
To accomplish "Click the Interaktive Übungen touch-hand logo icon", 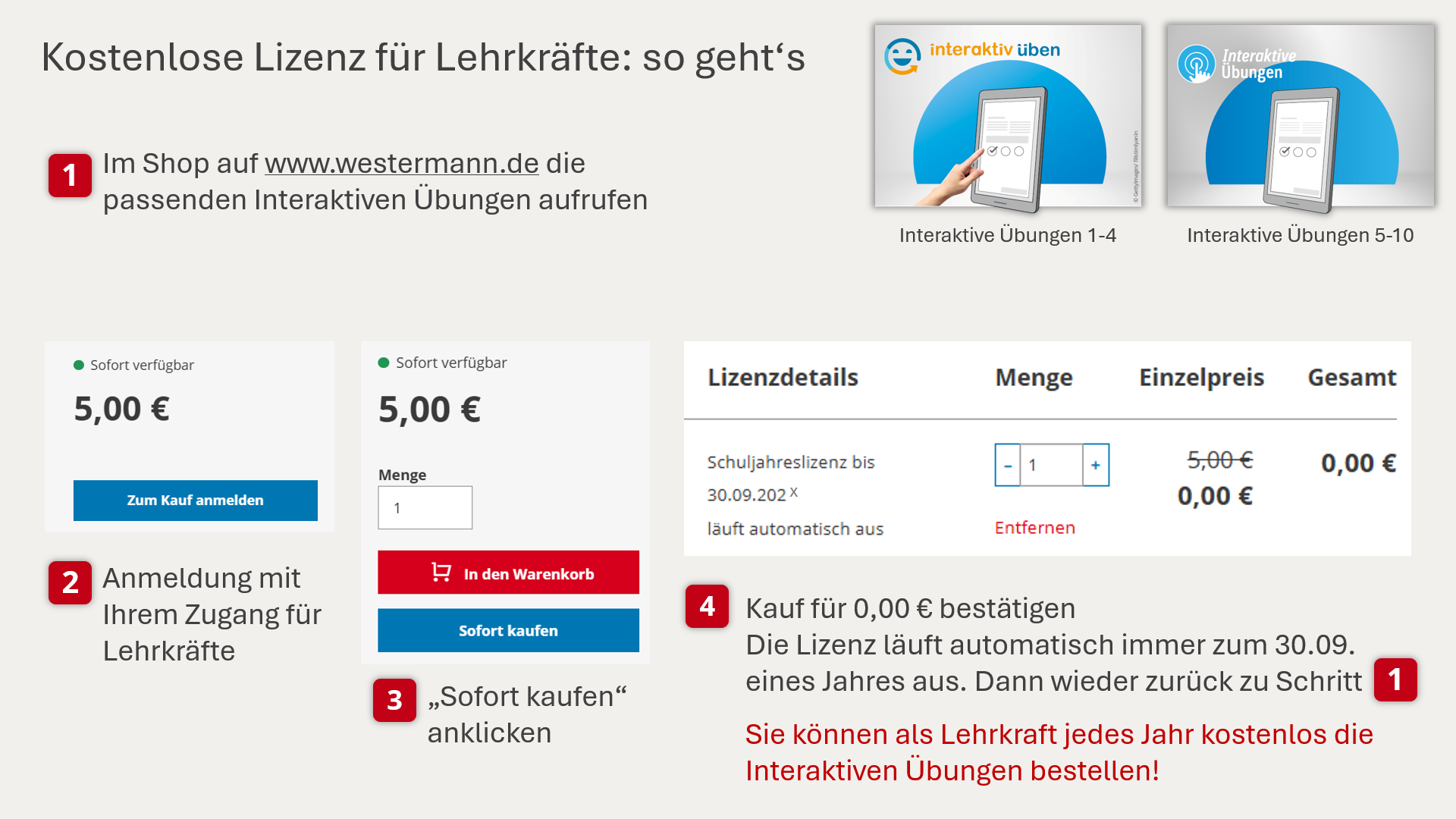I will pos(1196,64).
